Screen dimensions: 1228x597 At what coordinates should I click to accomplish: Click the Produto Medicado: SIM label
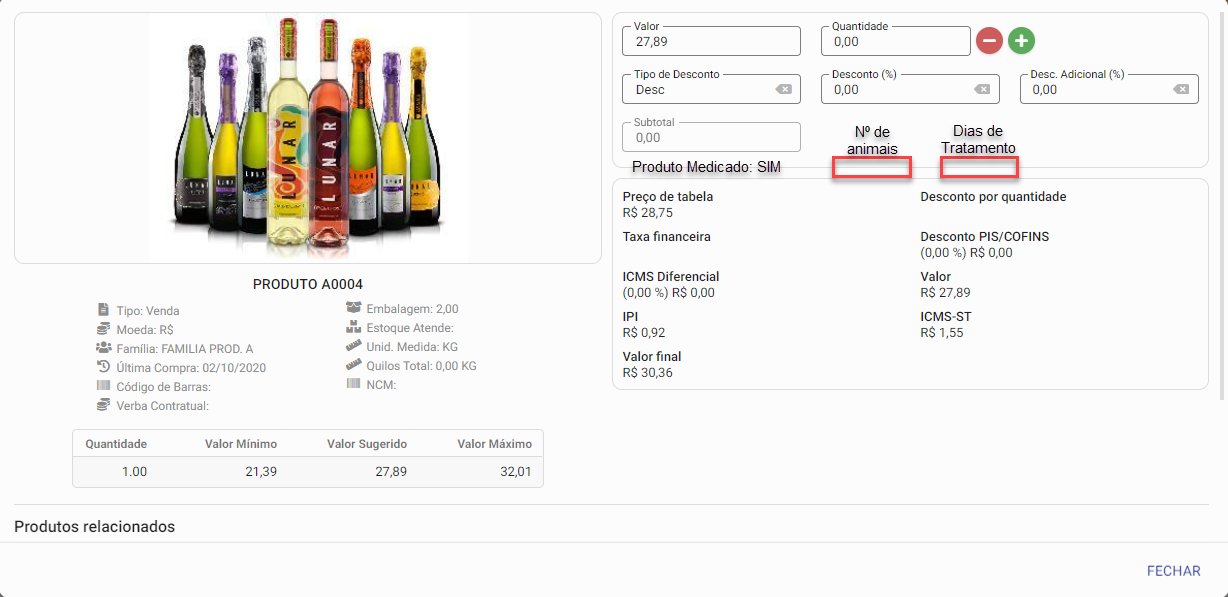point(707,167)
